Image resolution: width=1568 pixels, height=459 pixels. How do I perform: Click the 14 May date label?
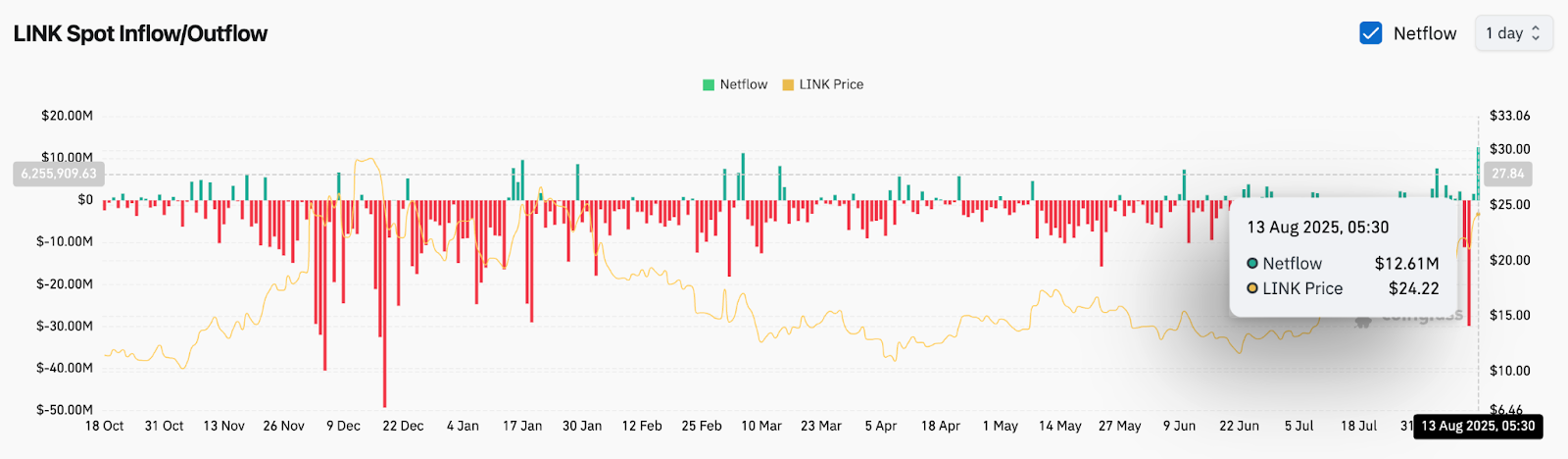(1060, 426)
